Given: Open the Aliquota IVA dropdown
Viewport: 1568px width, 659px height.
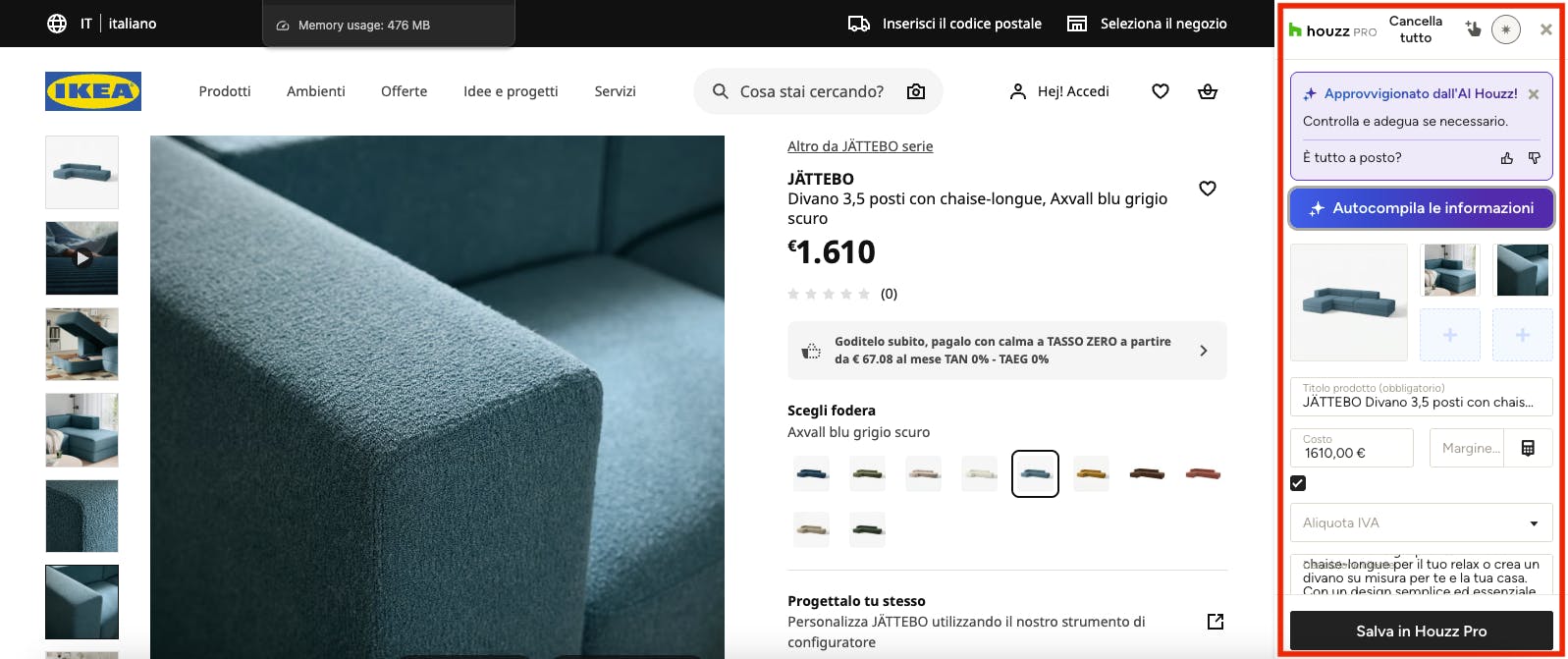Looking at the screenshot, I should pos(1421,522).
